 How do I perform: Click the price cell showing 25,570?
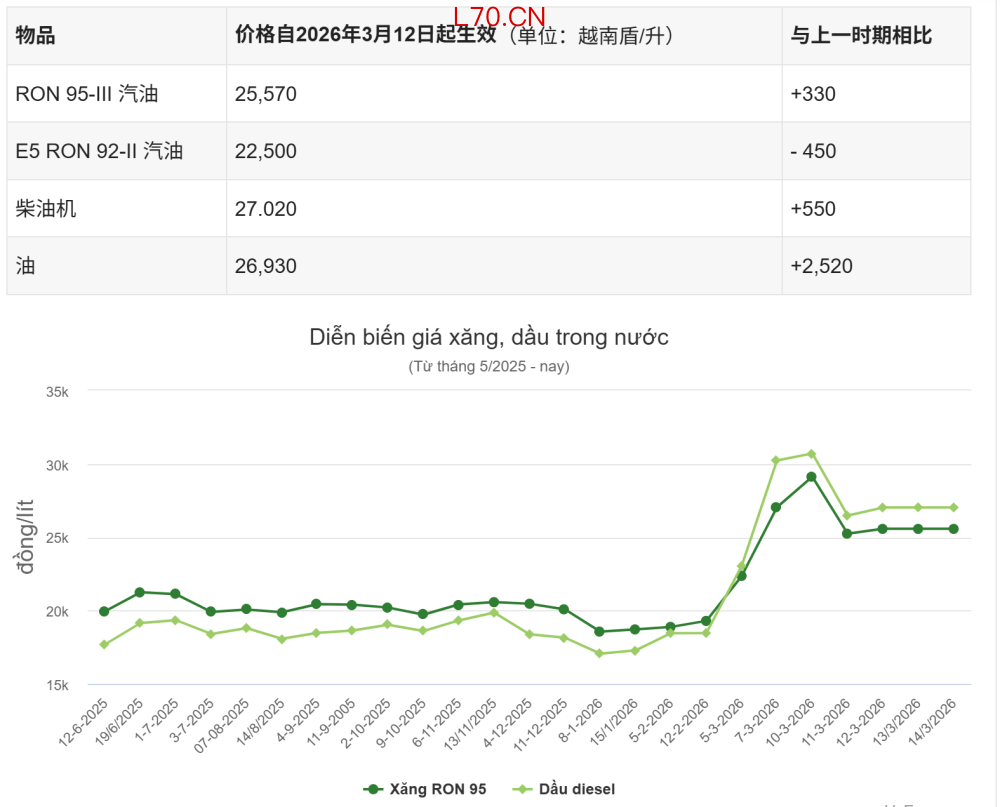(x=265, y=94)
